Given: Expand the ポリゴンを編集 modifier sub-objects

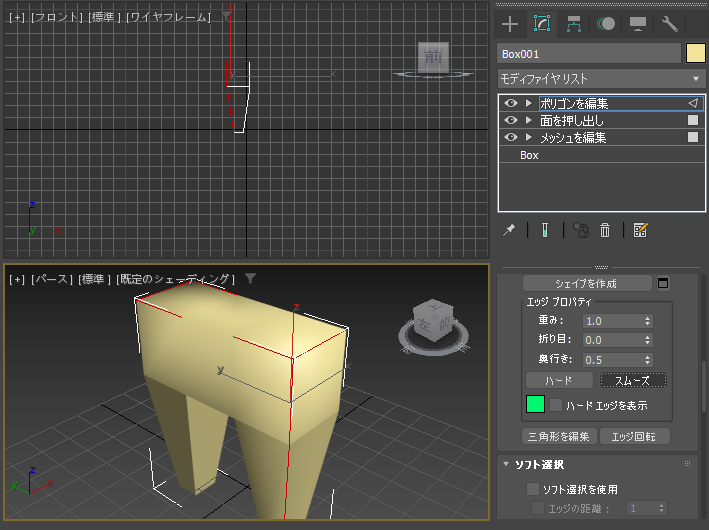Looking at the screenshot, I should click(x=528, y=104).
